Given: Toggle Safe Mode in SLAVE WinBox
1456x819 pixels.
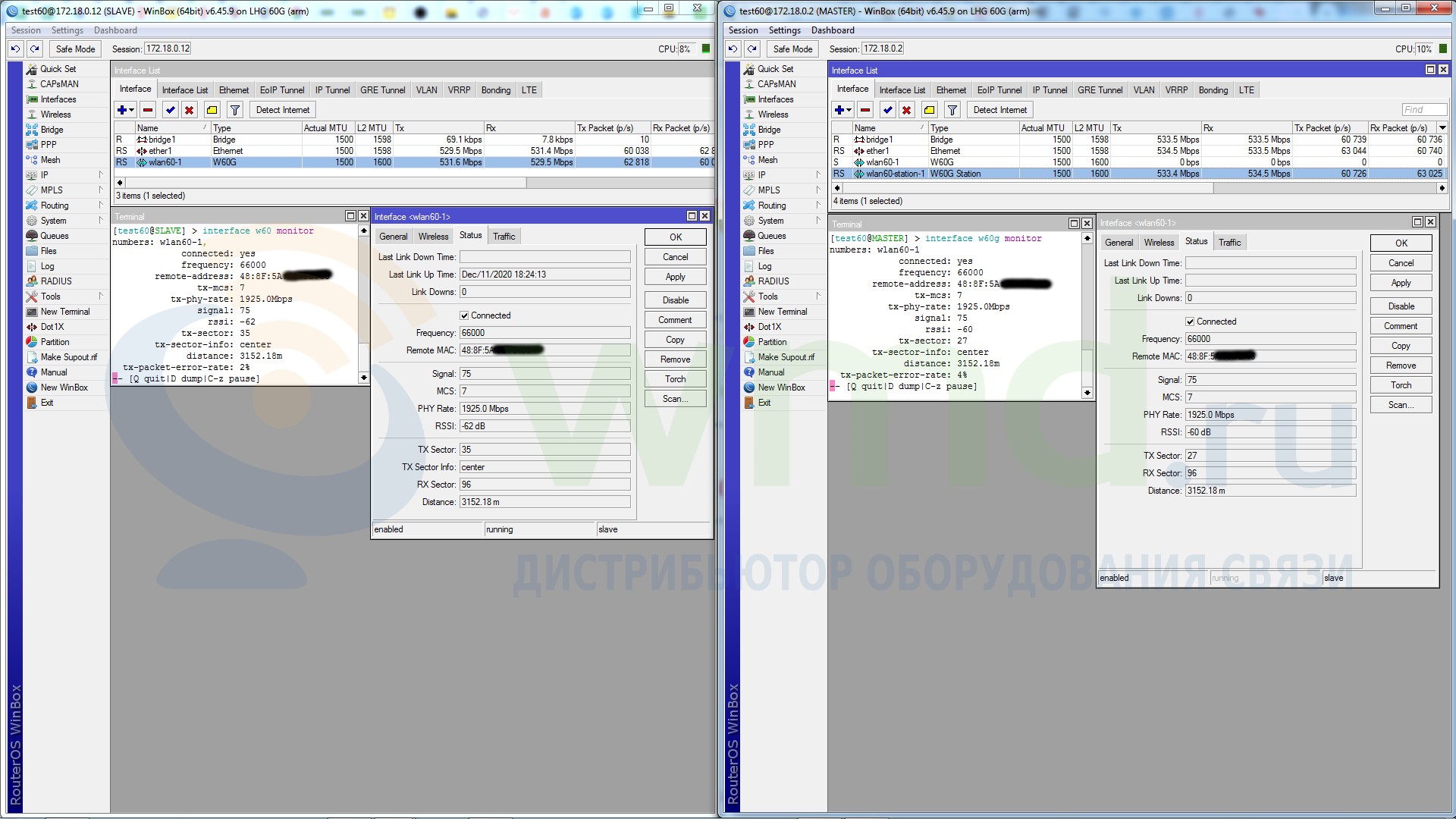Looking at the screenshot, I should pyautogui.click(x=75, y=49).
